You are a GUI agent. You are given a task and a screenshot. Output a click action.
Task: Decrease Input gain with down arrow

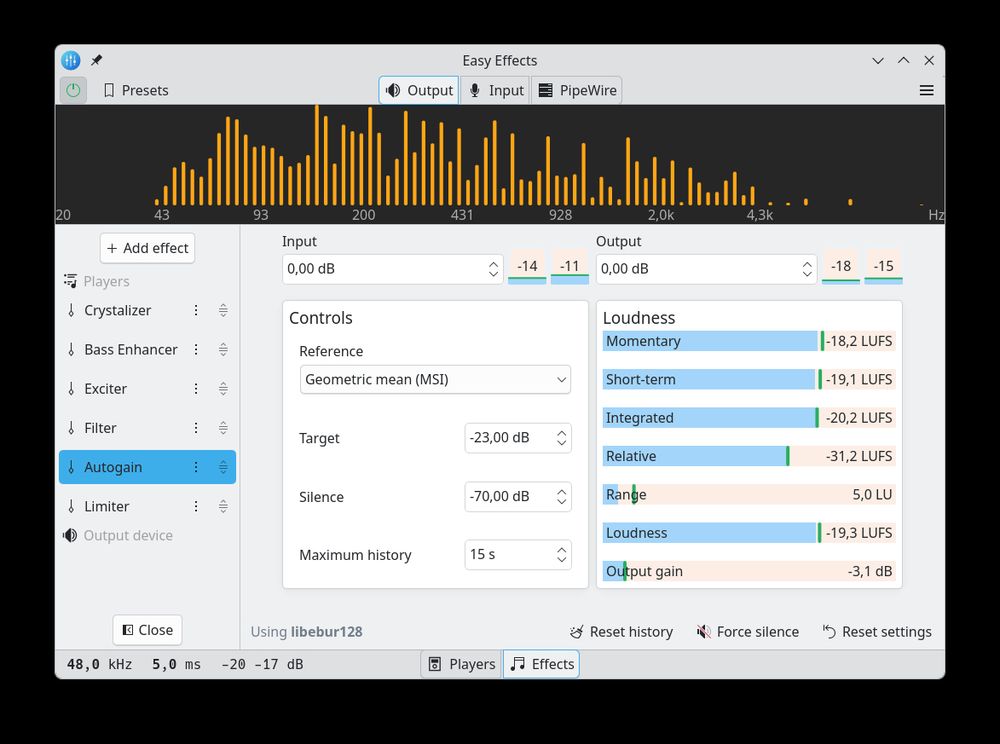pyautogui.click(x=494, y=275)
